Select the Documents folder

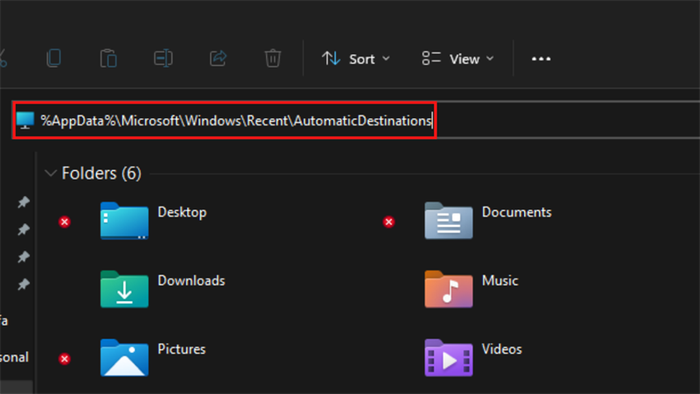pos(488,221)
